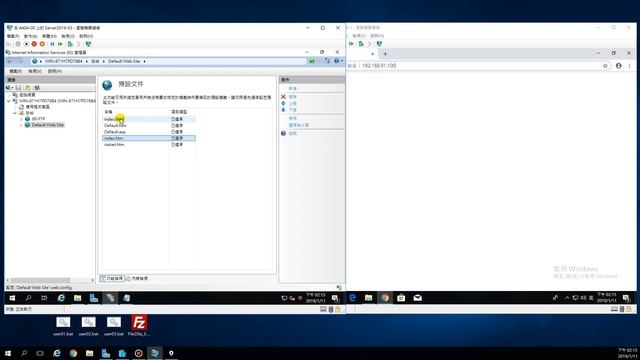640x360 pixels.
Task: Click the move up arrow action
Action: point(283,103)
